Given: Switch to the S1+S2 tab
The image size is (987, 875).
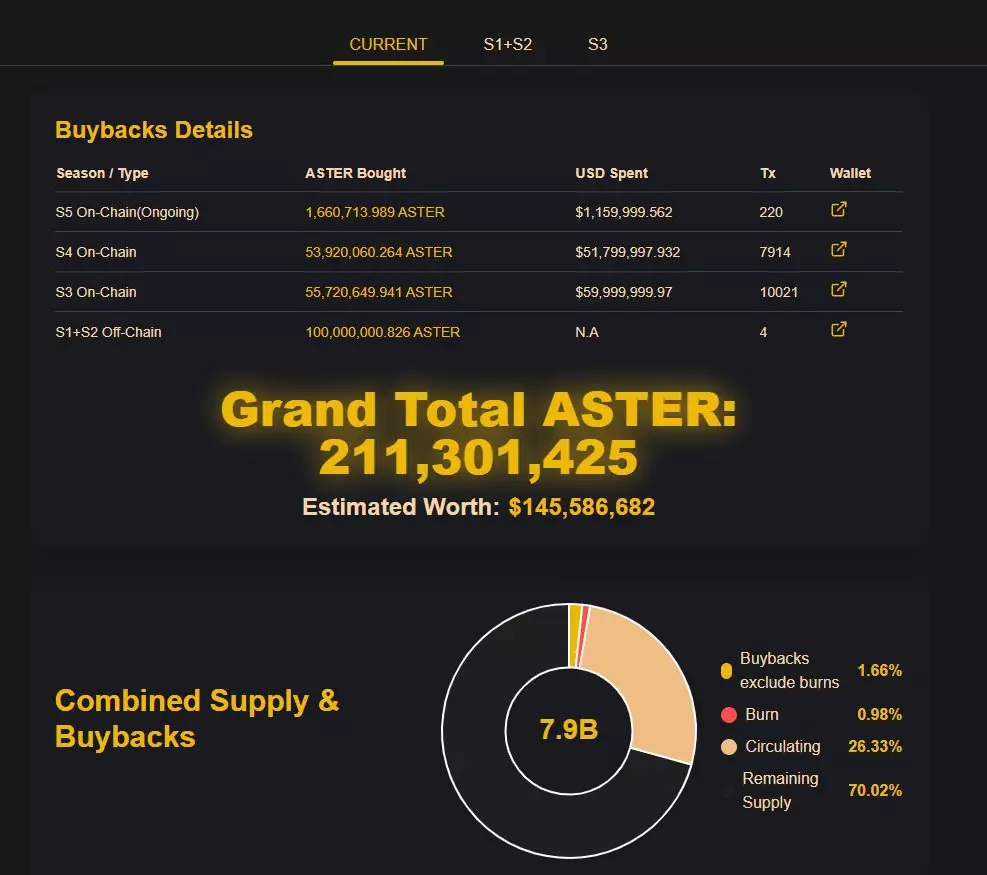Looking at the screenshot, I should [x=508, y=44].
